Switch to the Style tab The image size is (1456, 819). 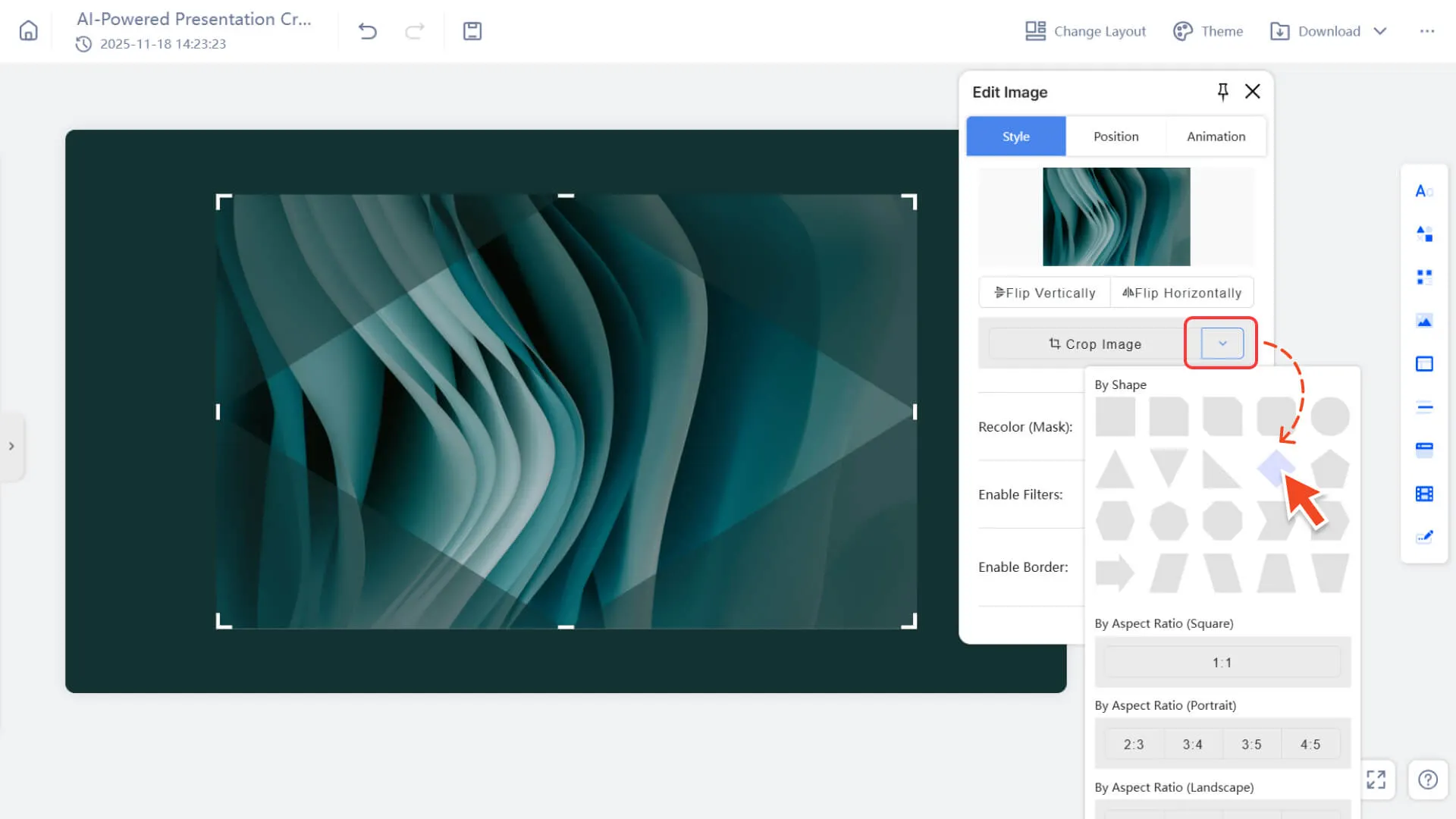click(x=1016, y=136)
